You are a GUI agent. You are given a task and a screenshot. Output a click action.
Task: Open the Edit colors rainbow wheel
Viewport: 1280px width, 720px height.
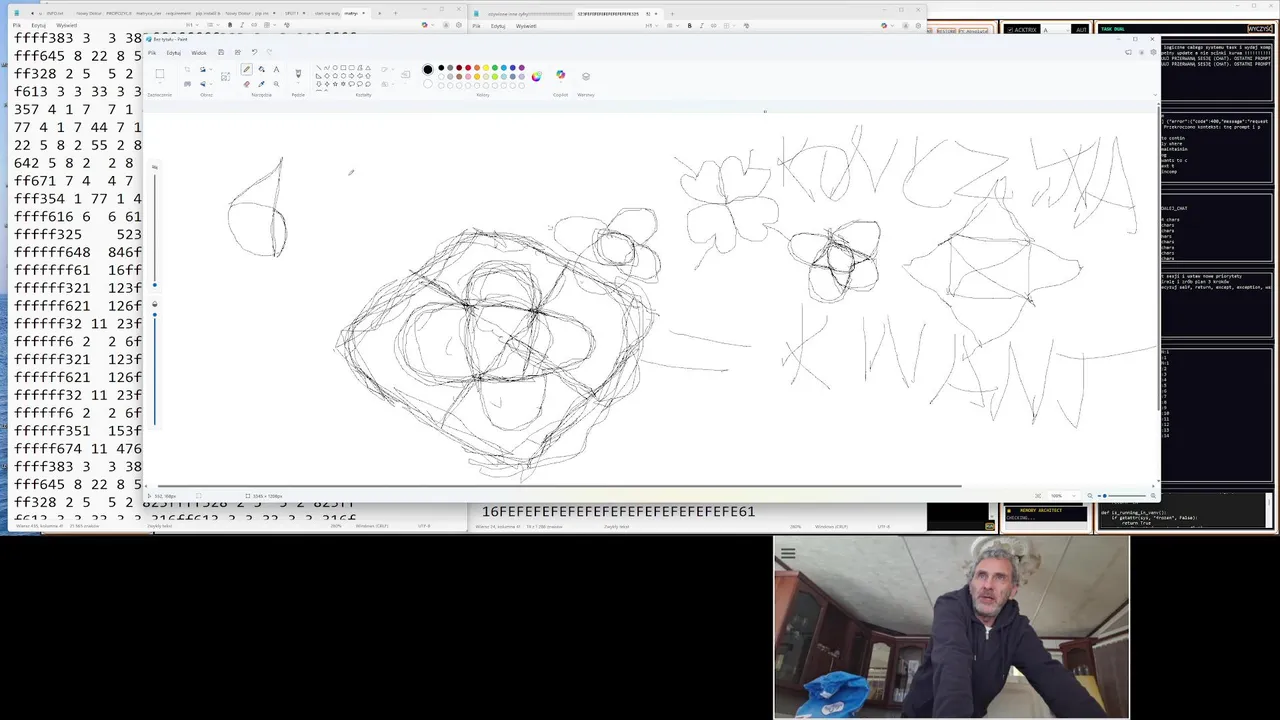click(x=536, y=76)
